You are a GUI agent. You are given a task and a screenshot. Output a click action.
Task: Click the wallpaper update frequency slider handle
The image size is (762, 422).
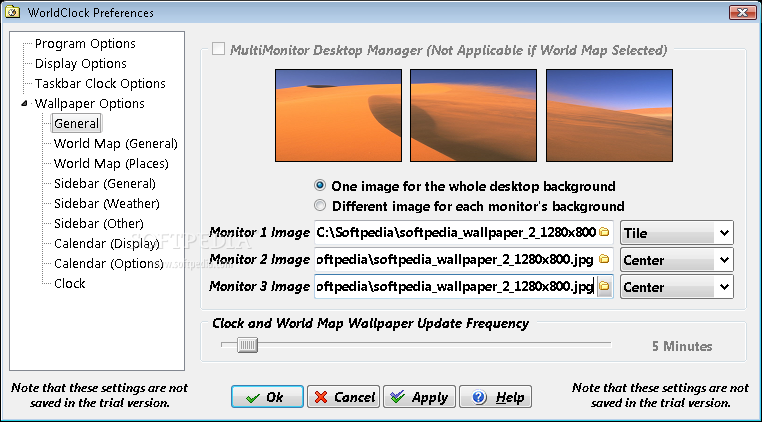coord(247,345)
